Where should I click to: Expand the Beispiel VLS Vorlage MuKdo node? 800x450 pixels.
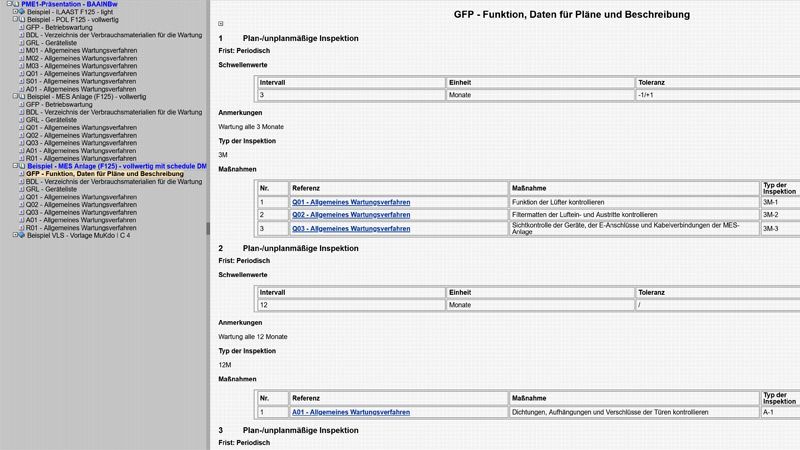point(14,235)
